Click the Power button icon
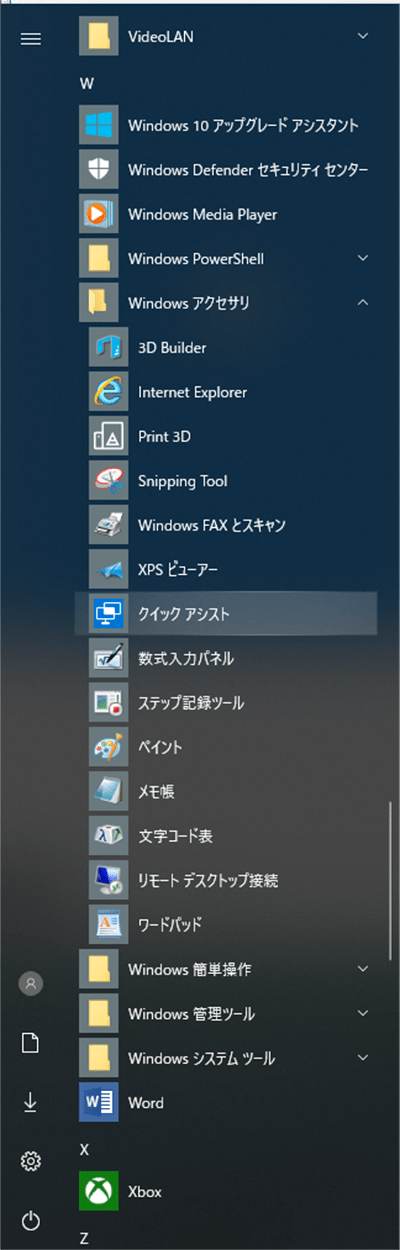 tap(31, 1219)
